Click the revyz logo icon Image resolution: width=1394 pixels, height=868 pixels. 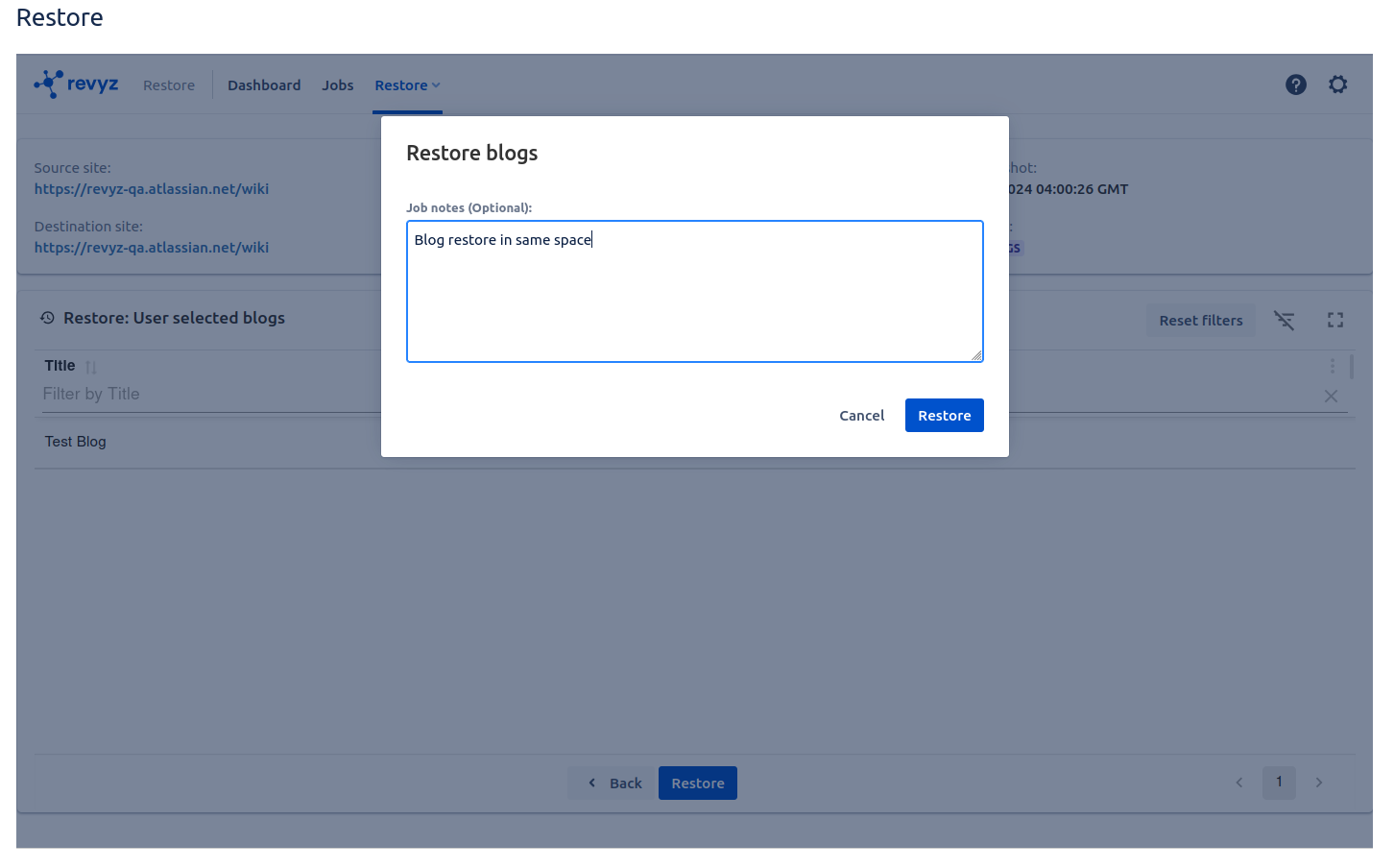49,84
